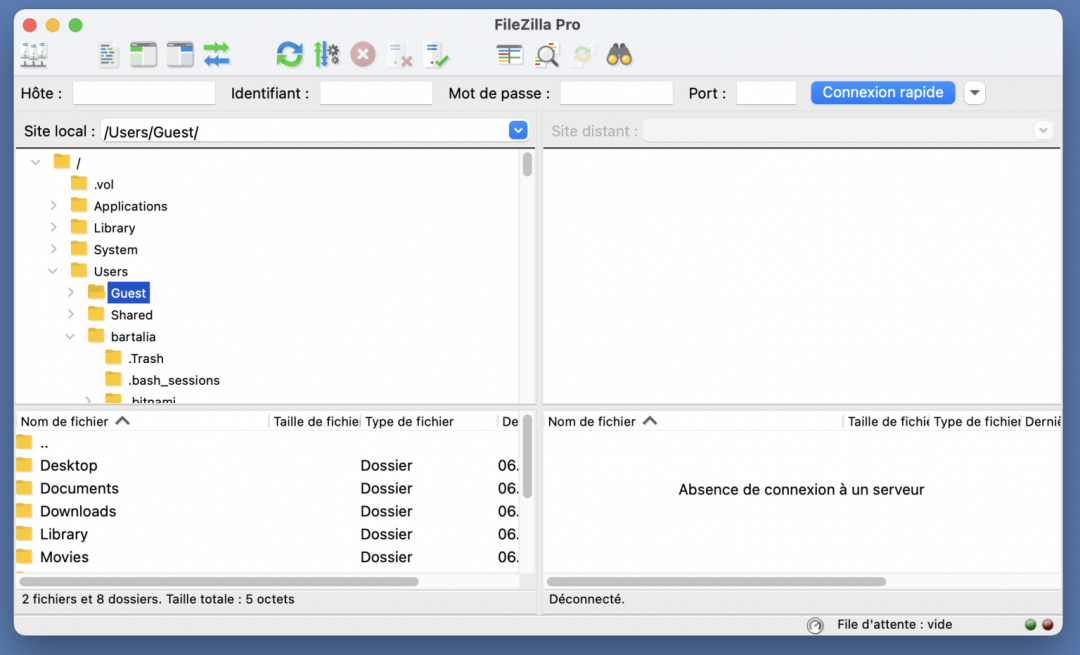
Task: Click the red activity indicator light
Action: (1048, 625)
